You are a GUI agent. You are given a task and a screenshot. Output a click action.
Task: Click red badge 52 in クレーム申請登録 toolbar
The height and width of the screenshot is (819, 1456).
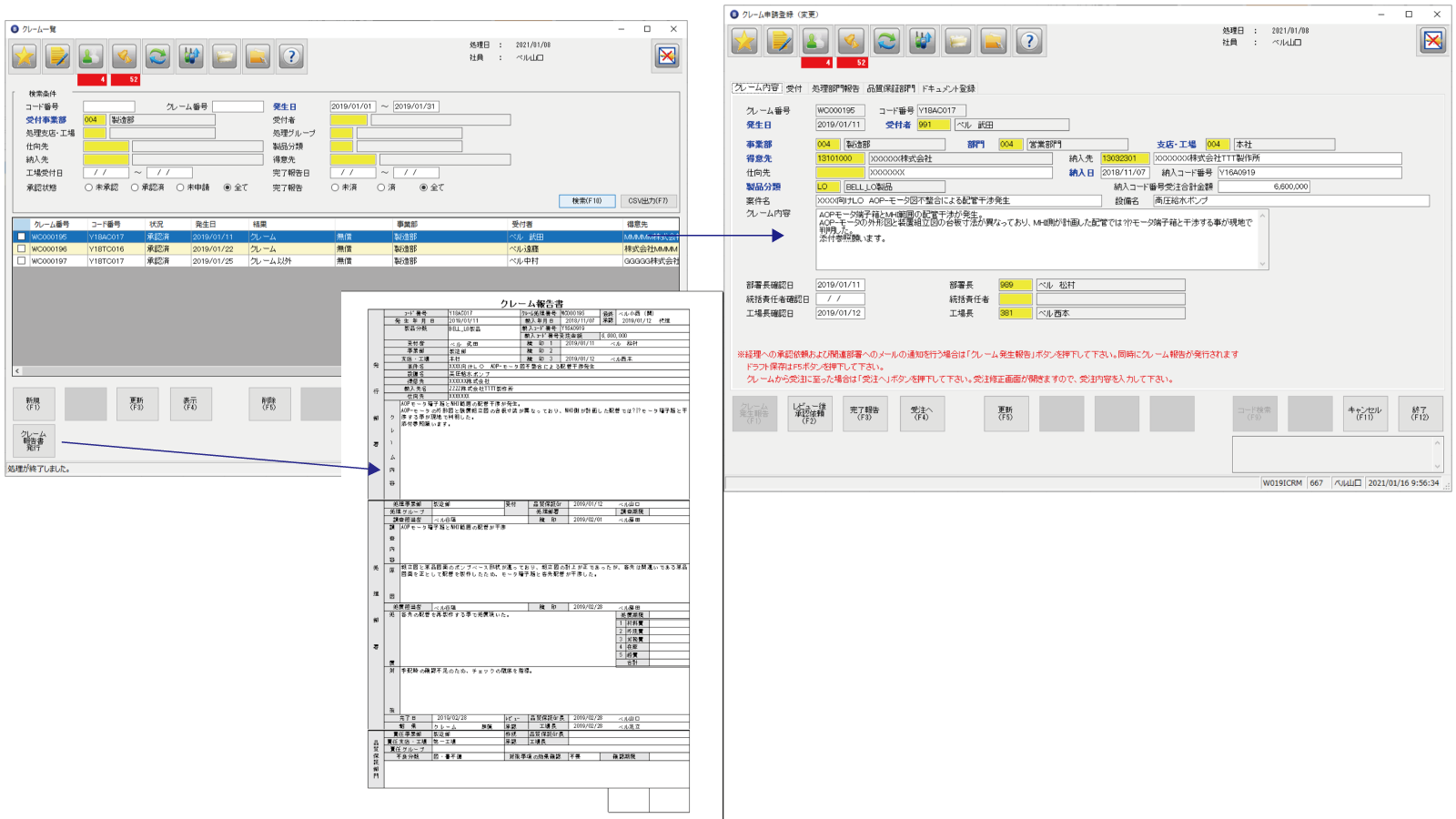853,63
